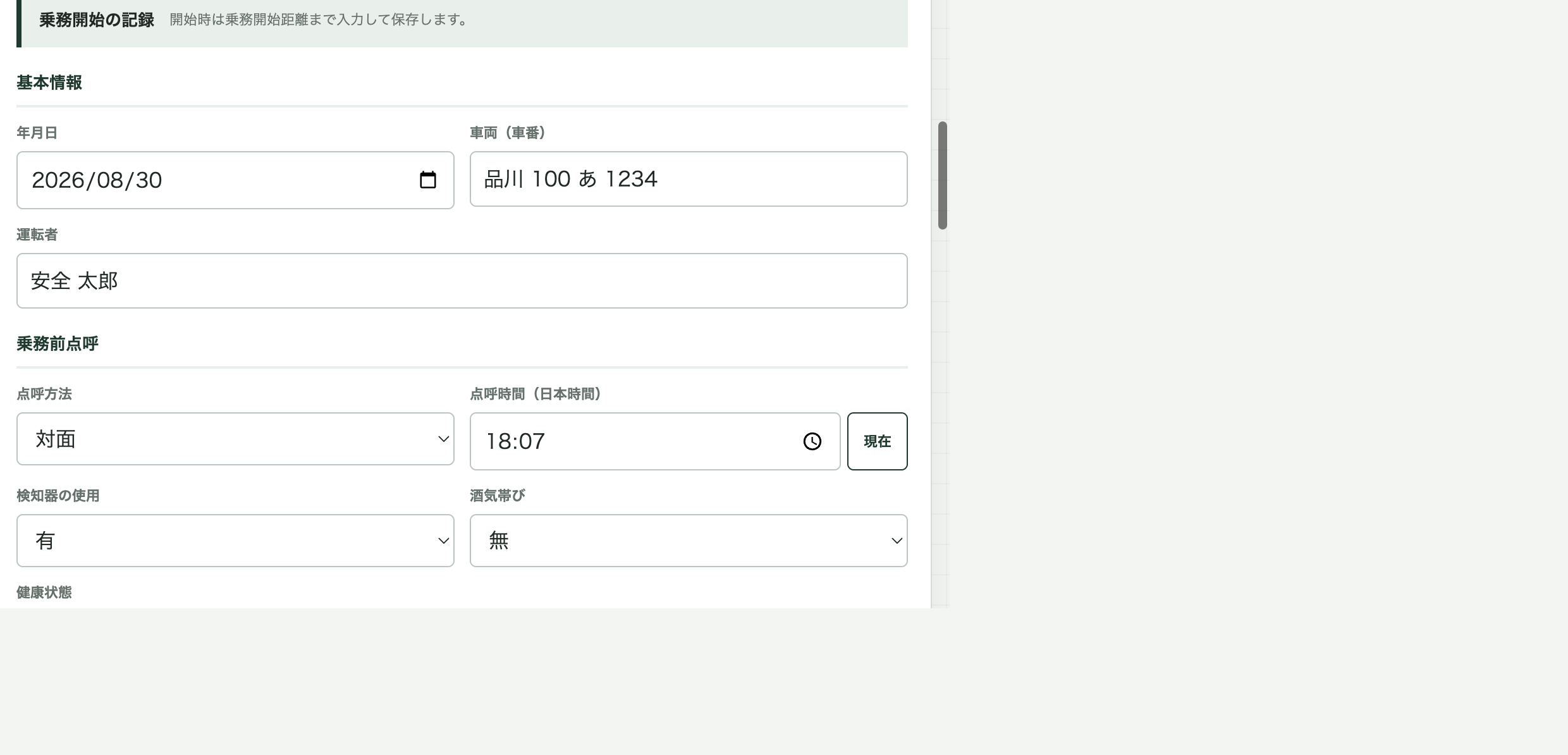Viewport: 1568px width, 755px height.
Task: Expand the 検知器の使用 dropdown showing 有
Action: [x=235, y=541]
